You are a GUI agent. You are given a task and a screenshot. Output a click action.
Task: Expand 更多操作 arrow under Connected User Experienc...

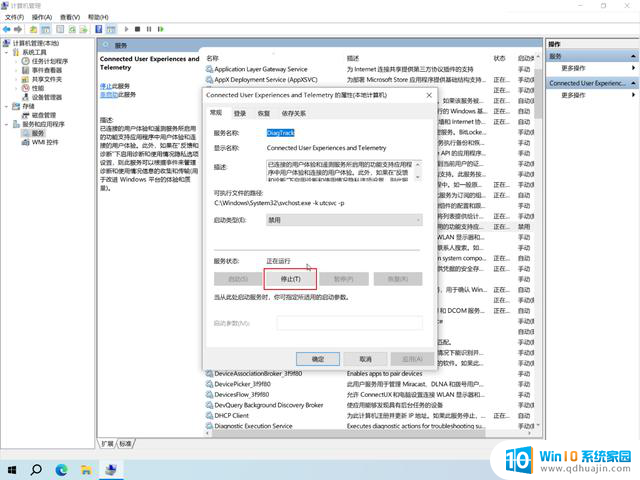pyautogui.click(x=633, y=95)
